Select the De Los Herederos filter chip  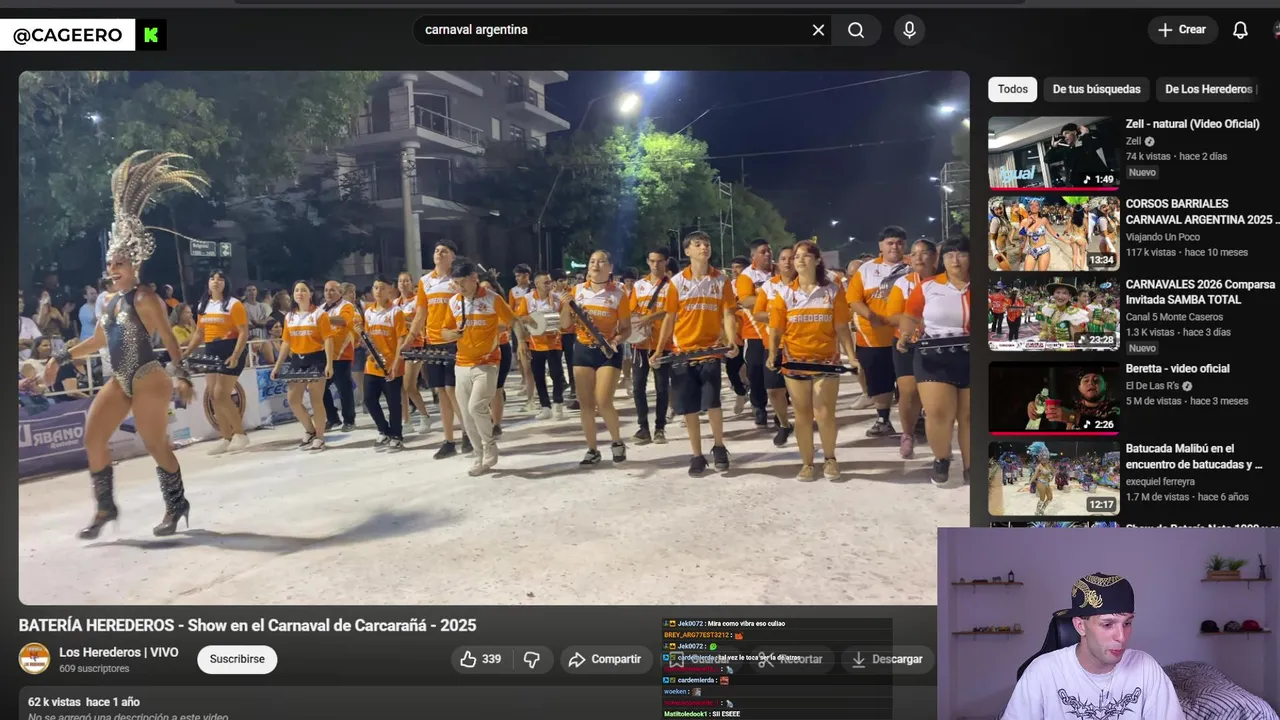(1208, 89)
